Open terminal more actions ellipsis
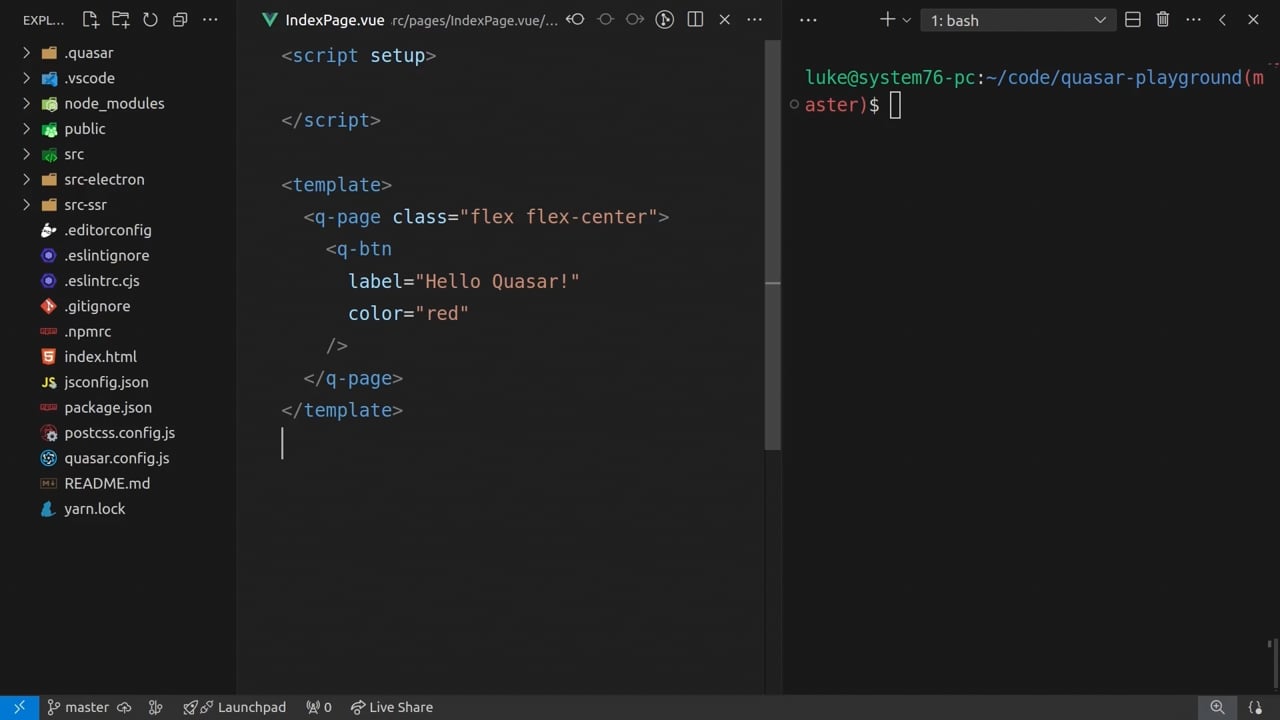The image size is (1280, 720). pos(1193,20)
